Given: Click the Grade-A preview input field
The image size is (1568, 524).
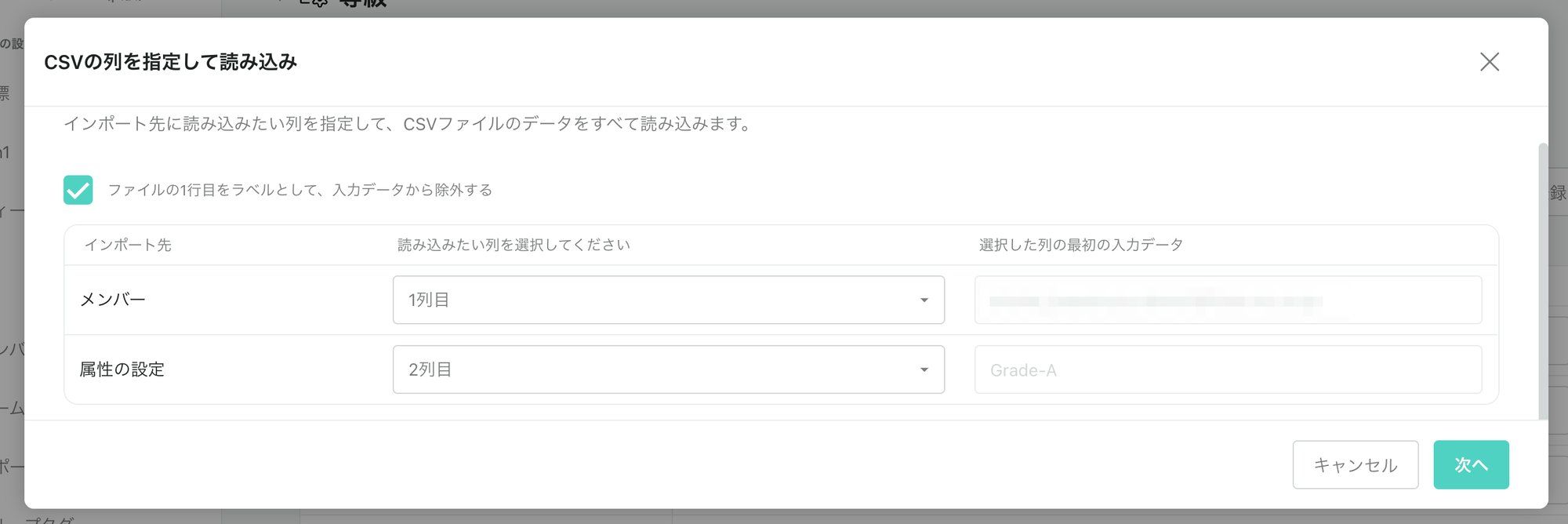Looking at the screenshot, I should [1227, 369].
